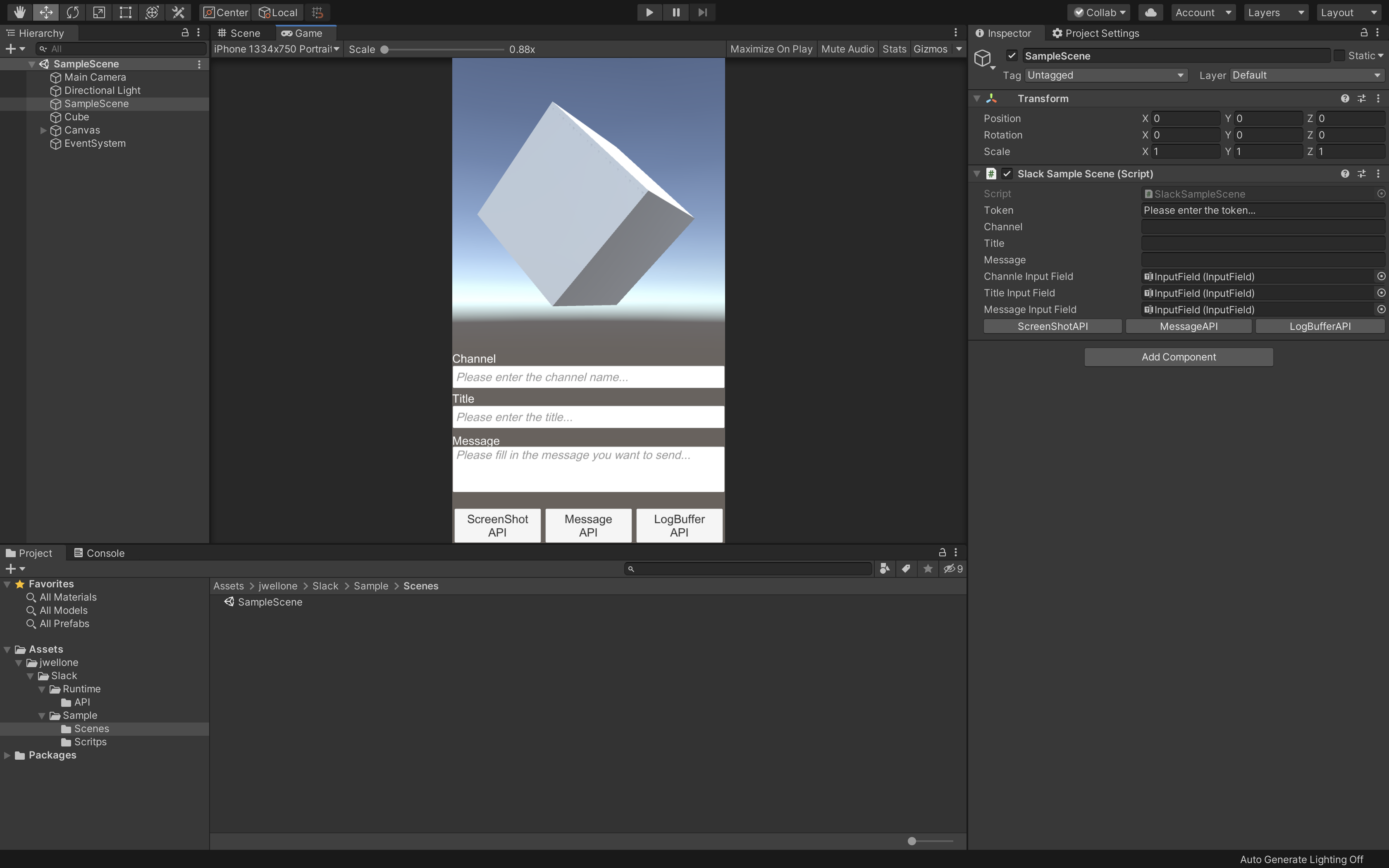Toggle the Static checkbox

pos(1339,56)
